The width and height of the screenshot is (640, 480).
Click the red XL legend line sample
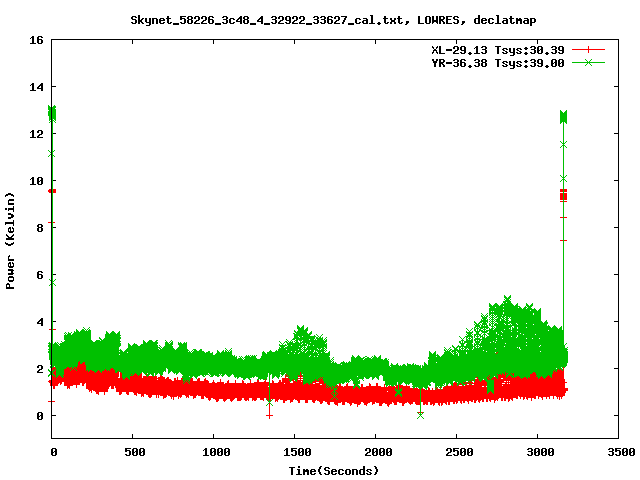pyautogui.click(x=588, y=50)
